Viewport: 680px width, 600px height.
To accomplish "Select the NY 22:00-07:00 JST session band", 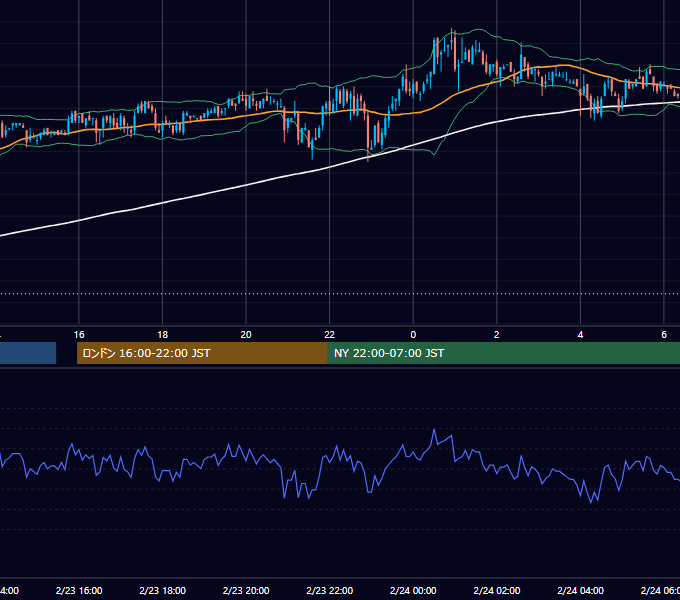I will 503,353.
